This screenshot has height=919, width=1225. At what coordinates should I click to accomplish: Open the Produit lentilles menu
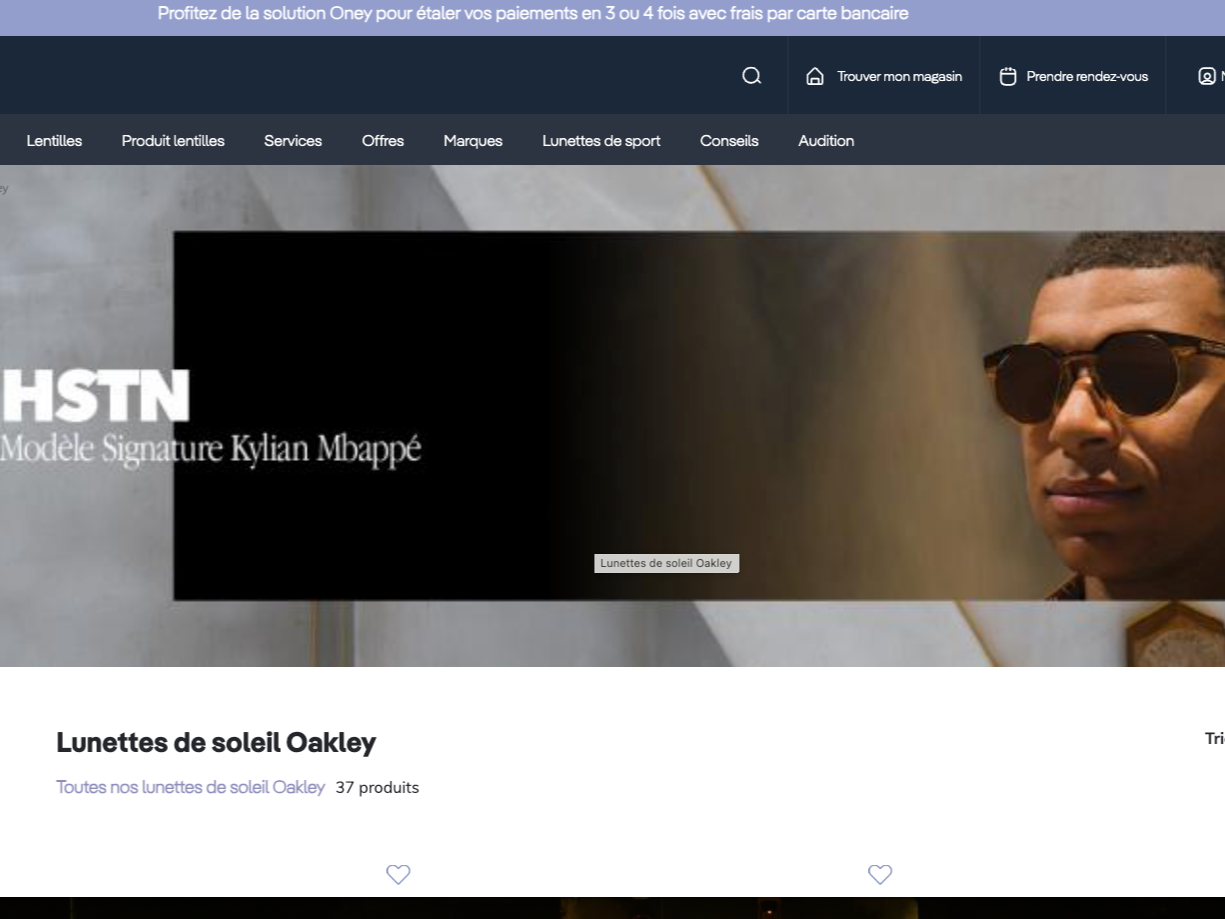[x=173, y=141]
